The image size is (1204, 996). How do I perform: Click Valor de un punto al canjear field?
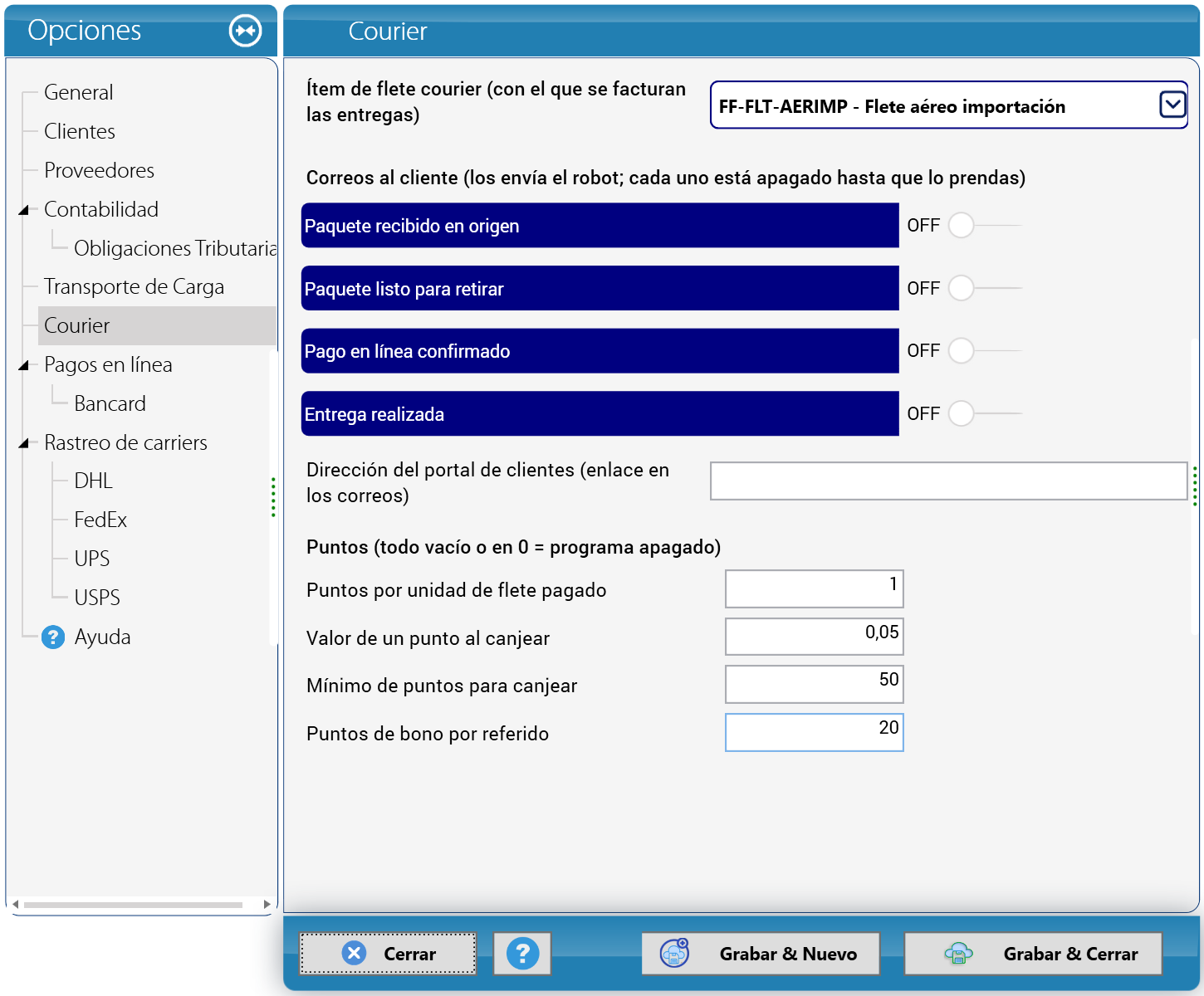click(x=815, y=637)
